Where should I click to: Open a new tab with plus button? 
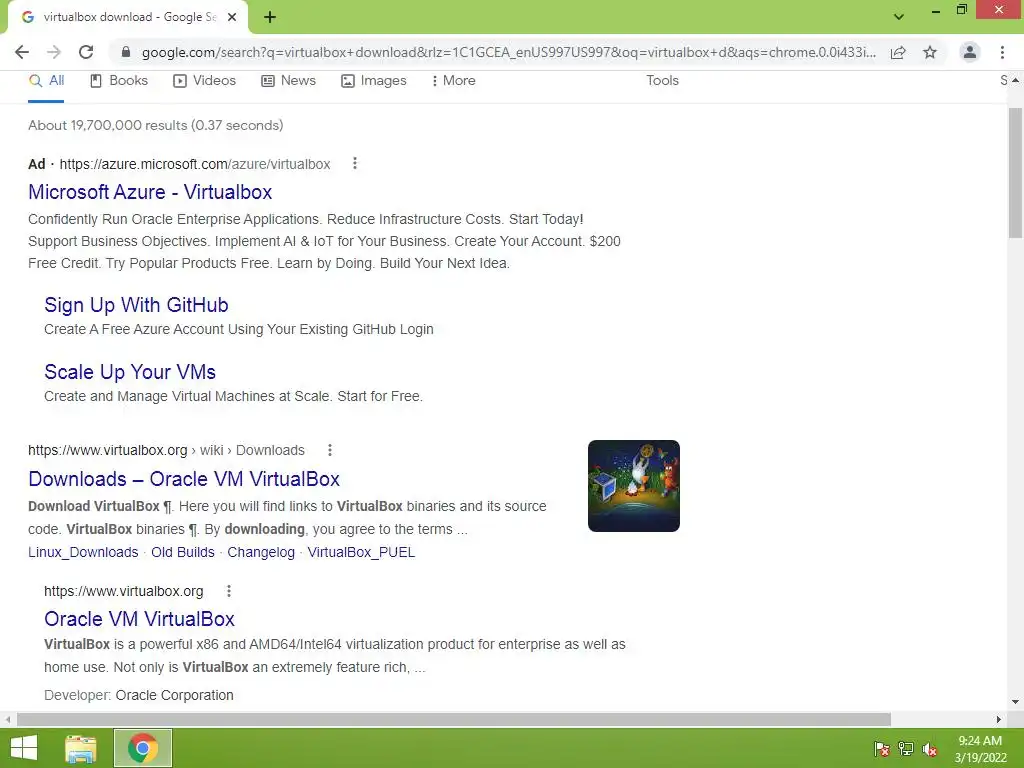270,17
